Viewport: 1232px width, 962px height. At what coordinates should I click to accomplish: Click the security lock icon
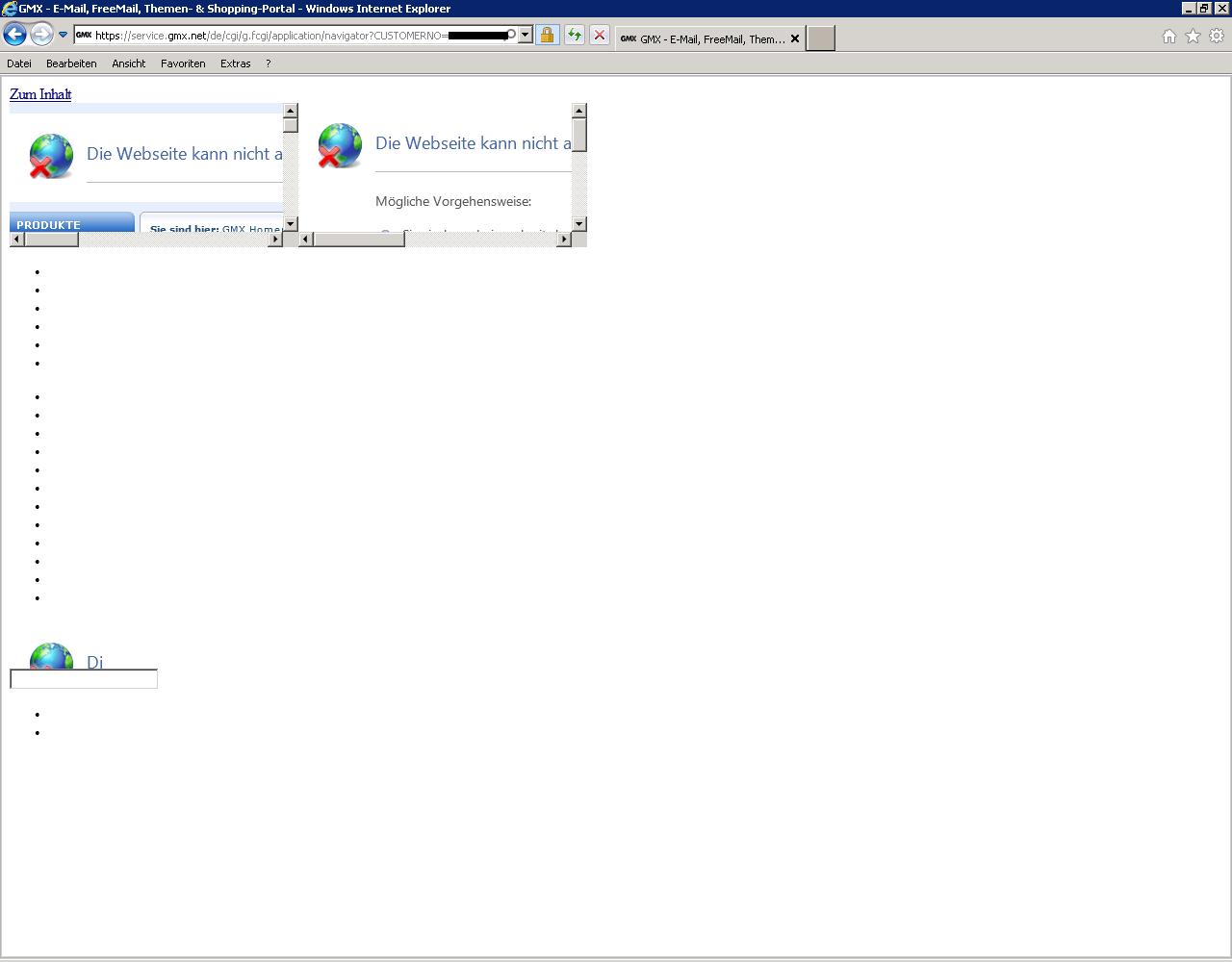547,36
